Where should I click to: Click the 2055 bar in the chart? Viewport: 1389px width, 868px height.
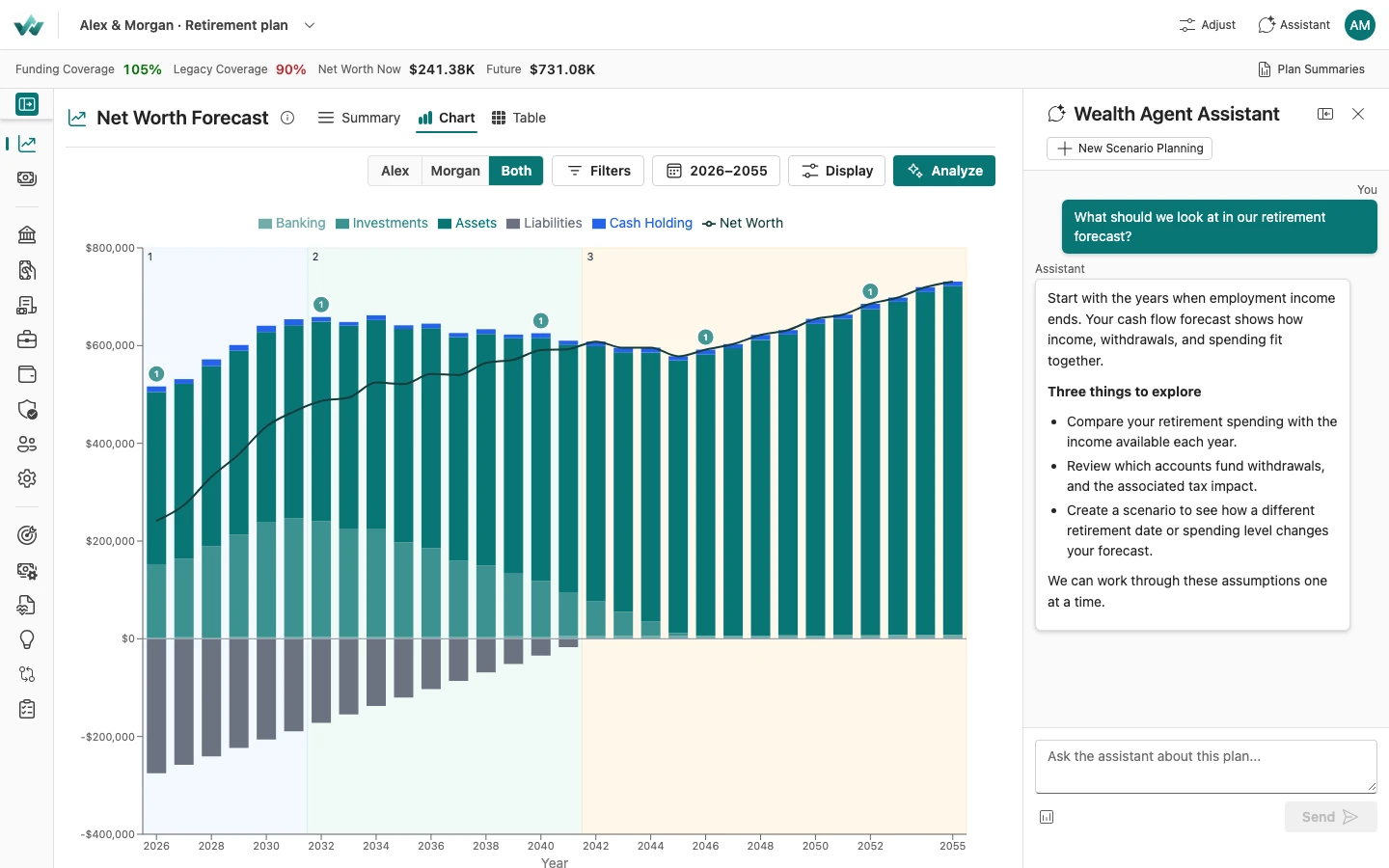coord(953,460)
